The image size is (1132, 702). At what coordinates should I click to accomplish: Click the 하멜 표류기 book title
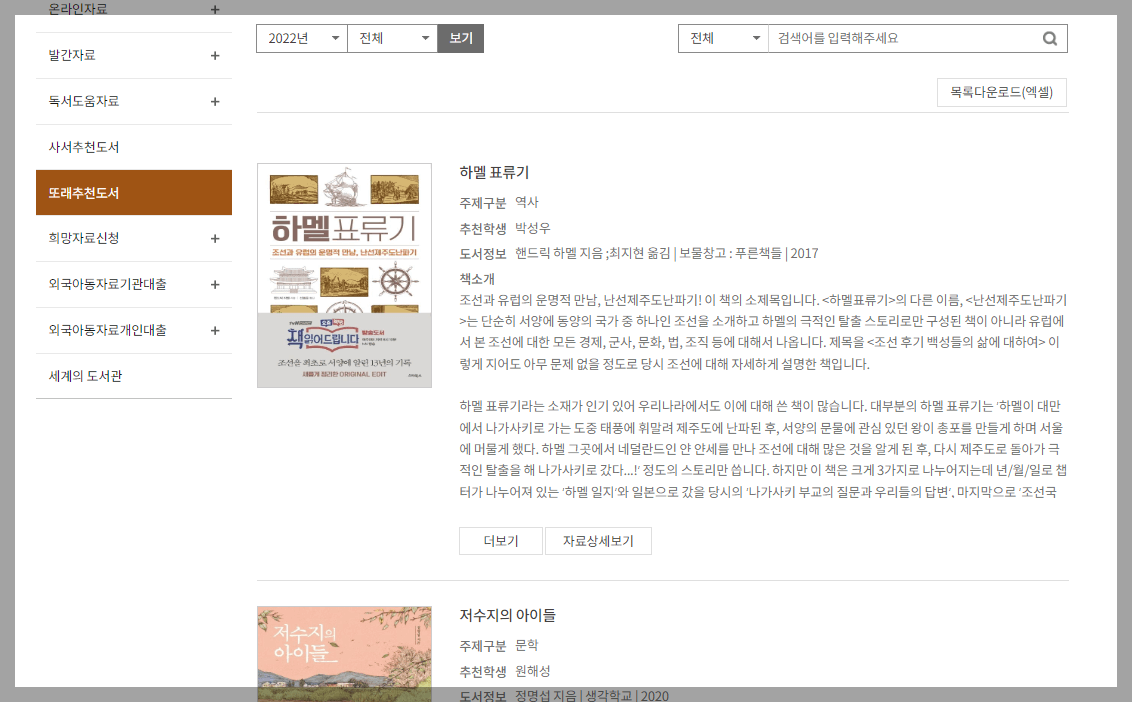click(x=495, y=173)
